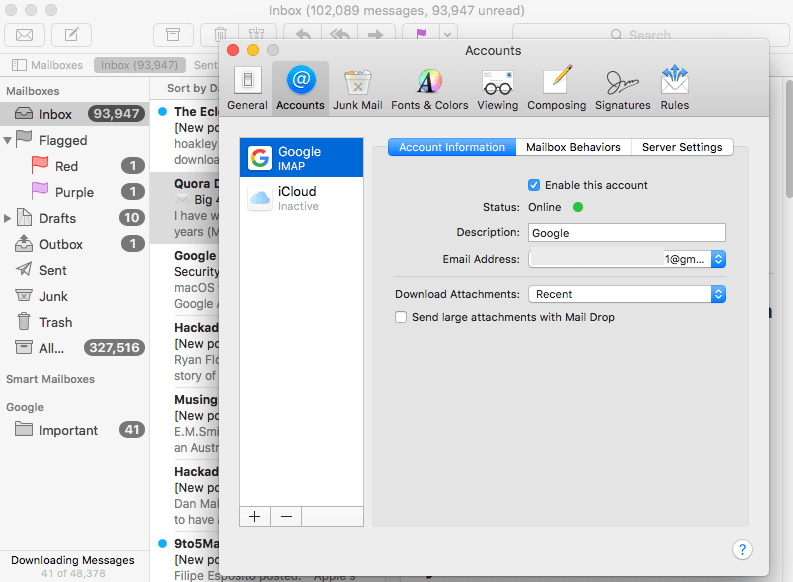
Task: Switch to the Mailbox Behaviors tab
Action: (573, 147)
